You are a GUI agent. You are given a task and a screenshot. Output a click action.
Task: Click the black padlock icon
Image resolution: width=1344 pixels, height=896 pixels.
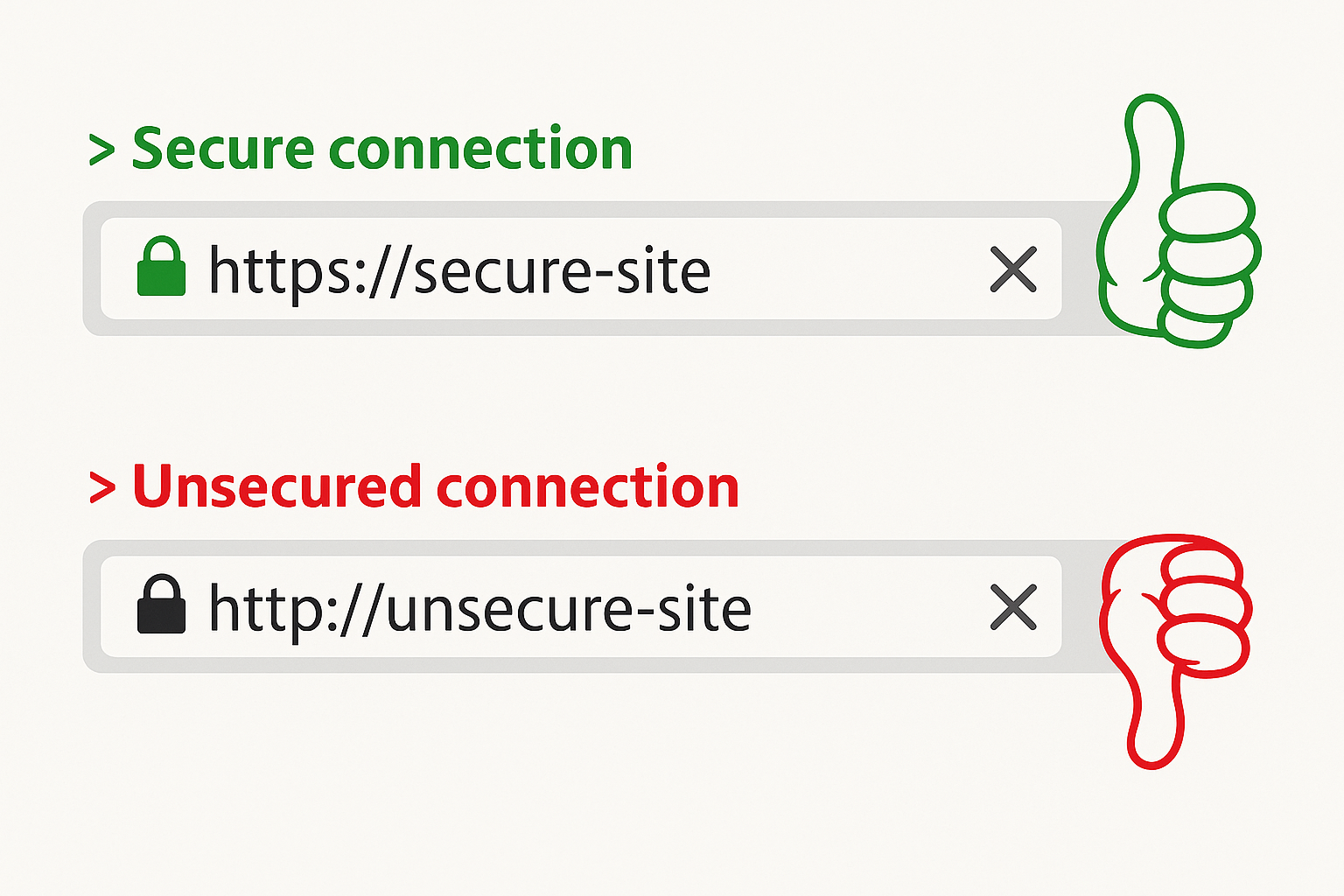point(162,604)
